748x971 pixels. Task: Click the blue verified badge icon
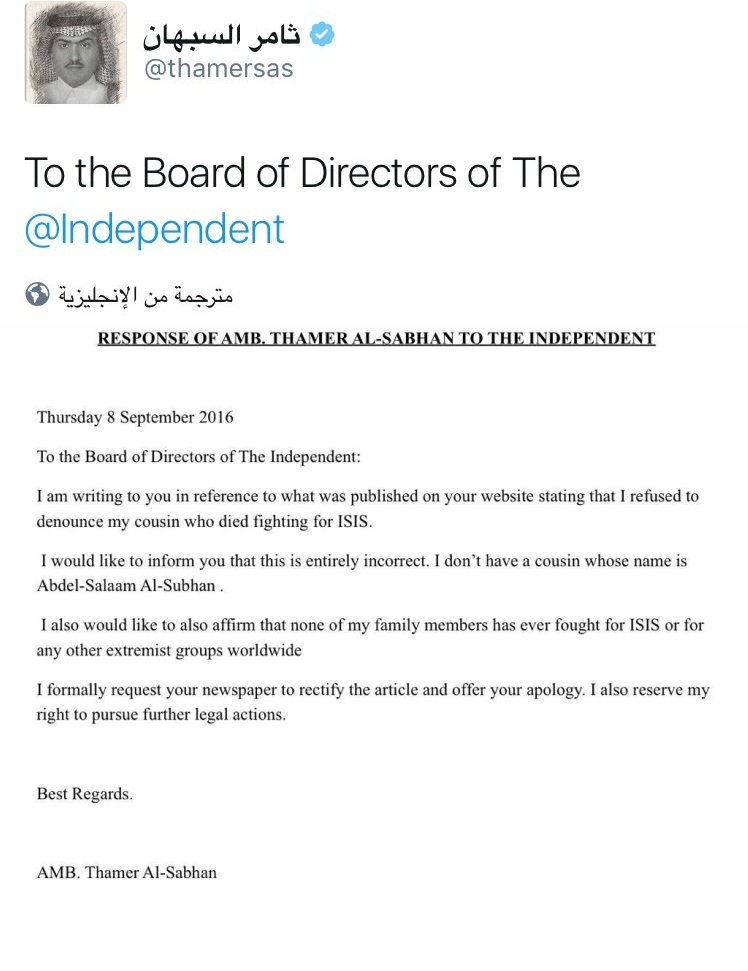(x=321, y=35)
